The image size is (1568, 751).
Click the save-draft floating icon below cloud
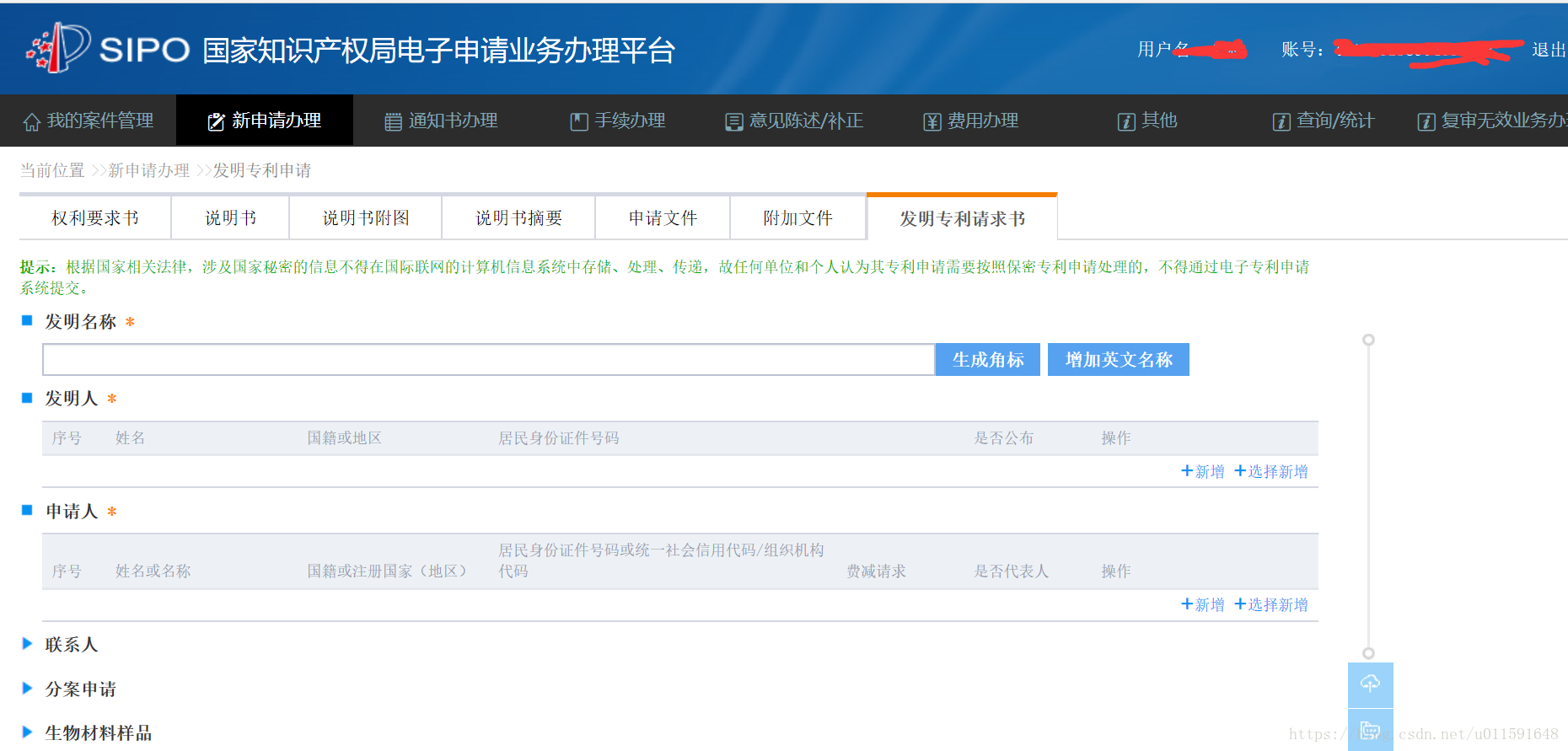[1371, 730]
